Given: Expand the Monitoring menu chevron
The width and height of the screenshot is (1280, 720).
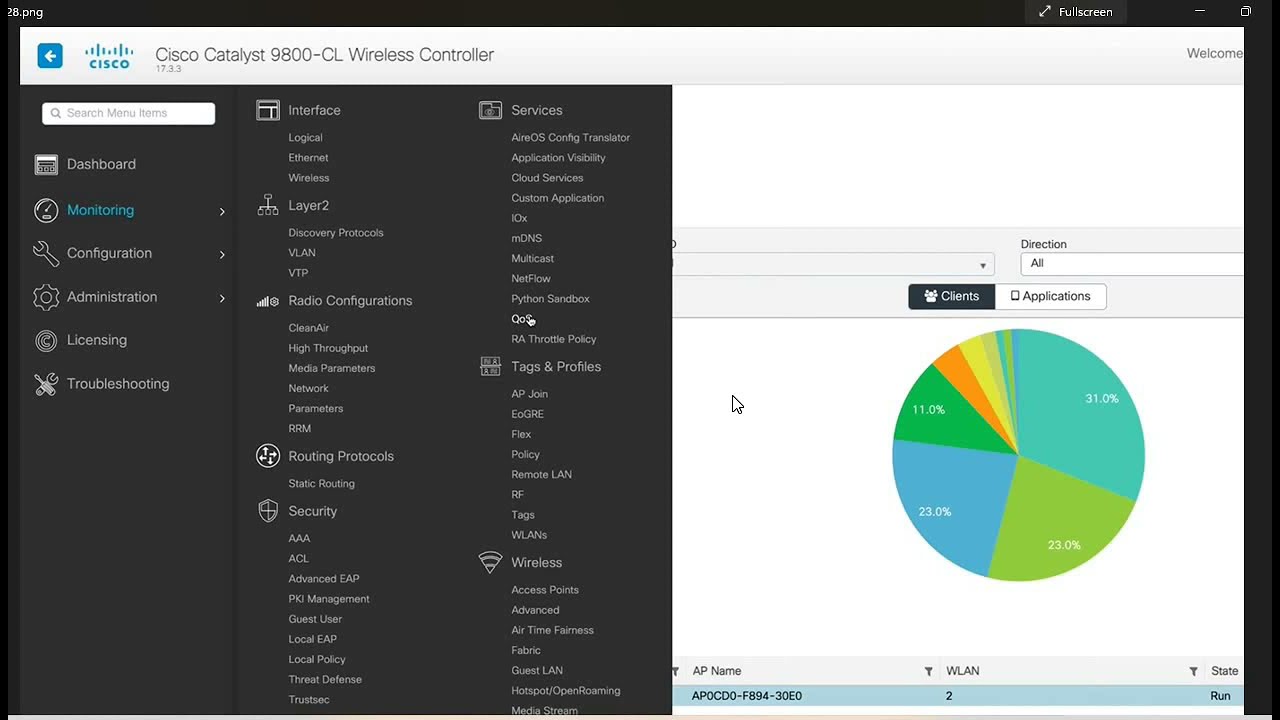Looking at the screenshot, I should coord(222,211).
